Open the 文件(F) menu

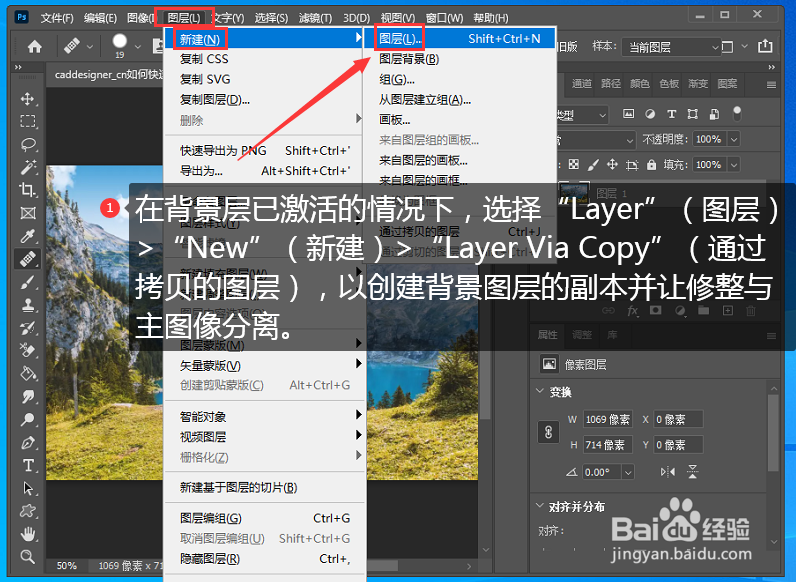pos(57,18)
